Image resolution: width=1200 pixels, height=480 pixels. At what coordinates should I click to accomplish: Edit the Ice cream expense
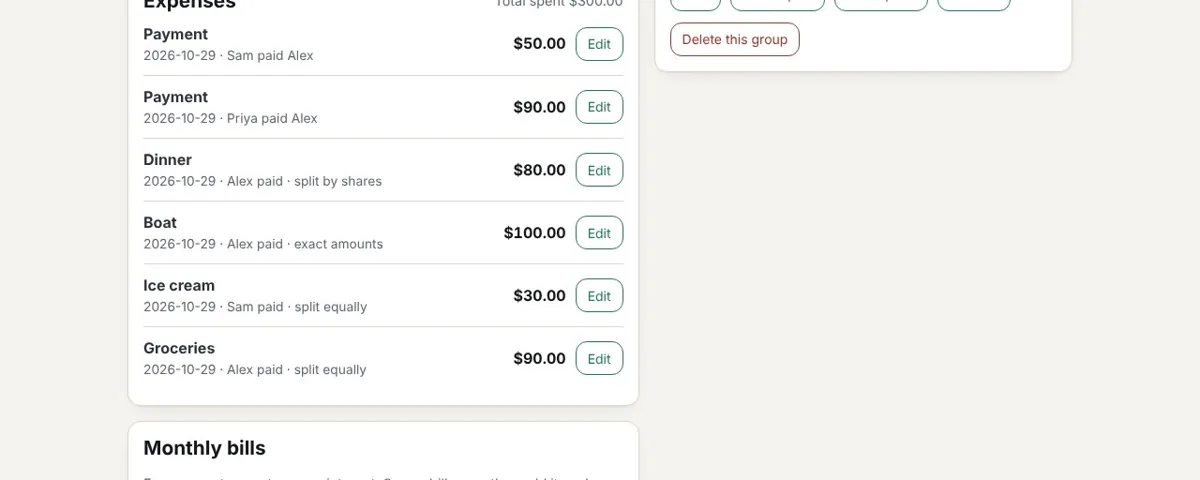(599, 296)
